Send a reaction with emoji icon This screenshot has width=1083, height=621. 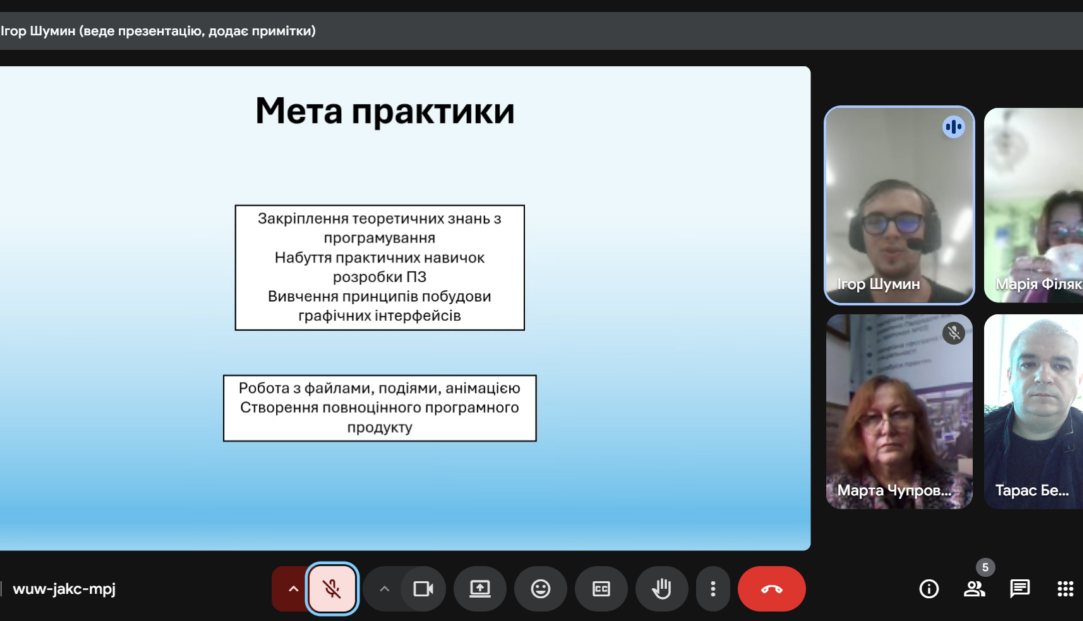tap(540, 589)
